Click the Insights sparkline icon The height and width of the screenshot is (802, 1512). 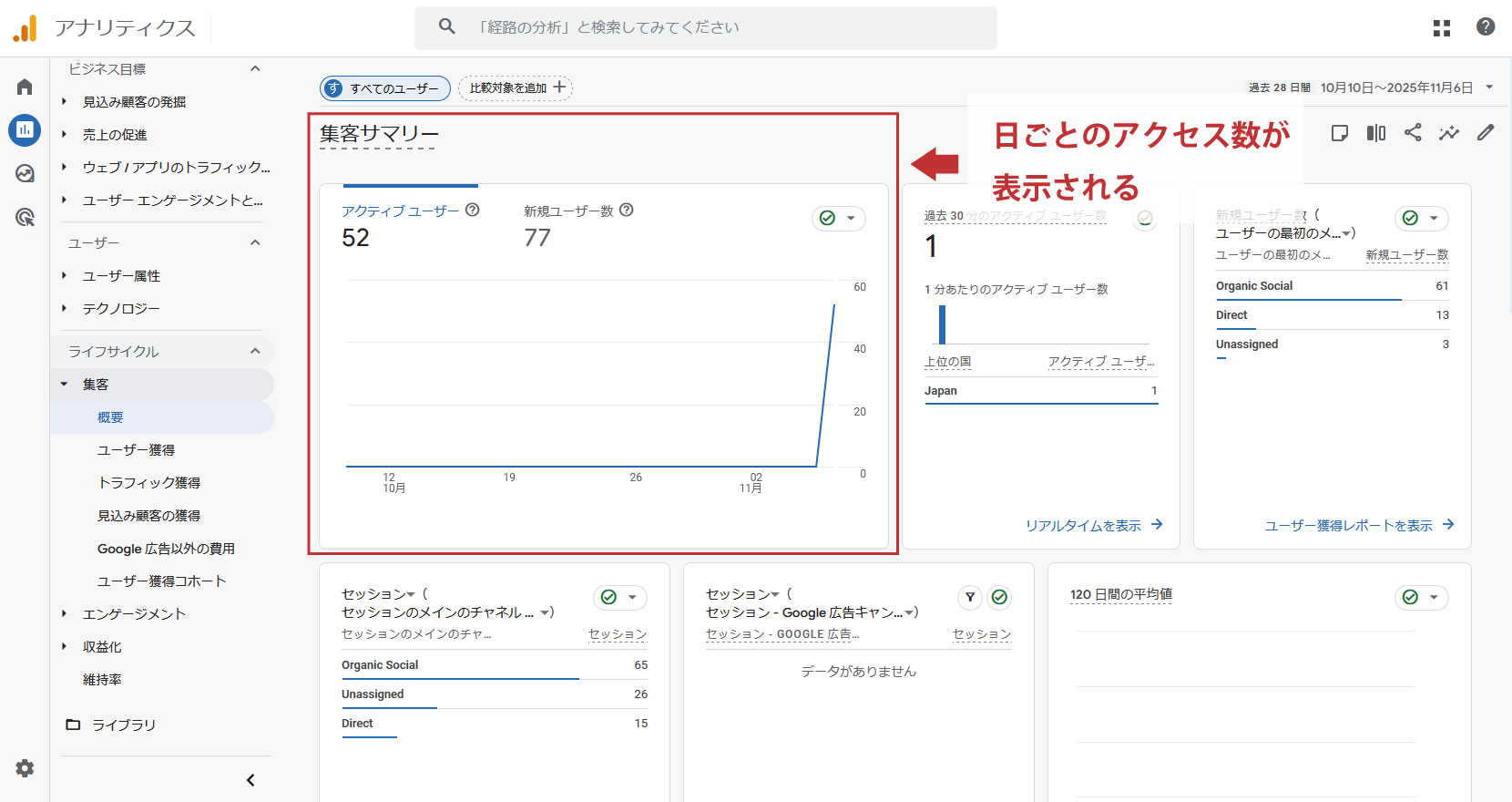point(1448,133)
